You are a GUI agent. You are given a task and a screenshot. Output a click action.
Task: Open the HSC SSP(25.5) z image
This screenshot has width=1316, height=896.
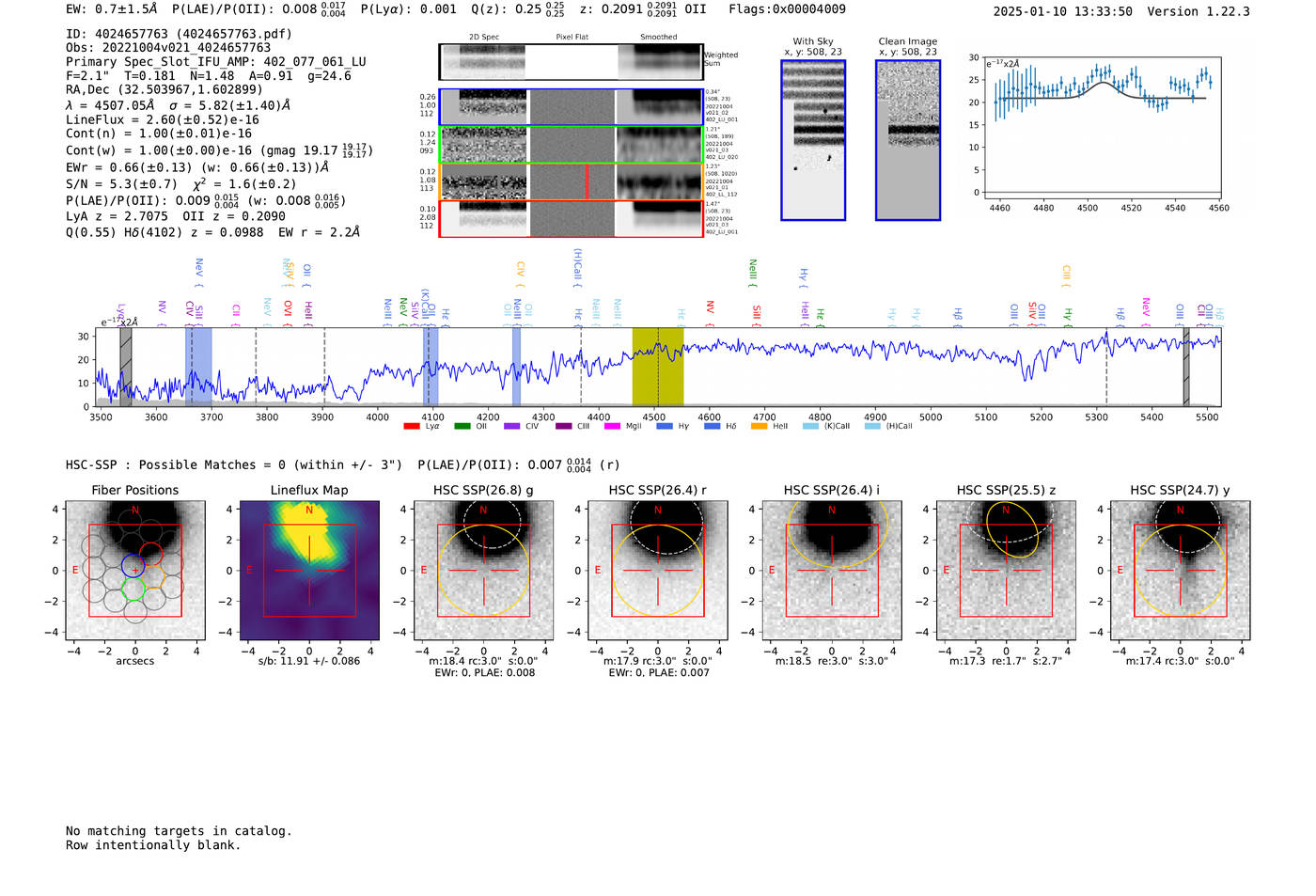pyautogui.click(x=1006, y=571)
